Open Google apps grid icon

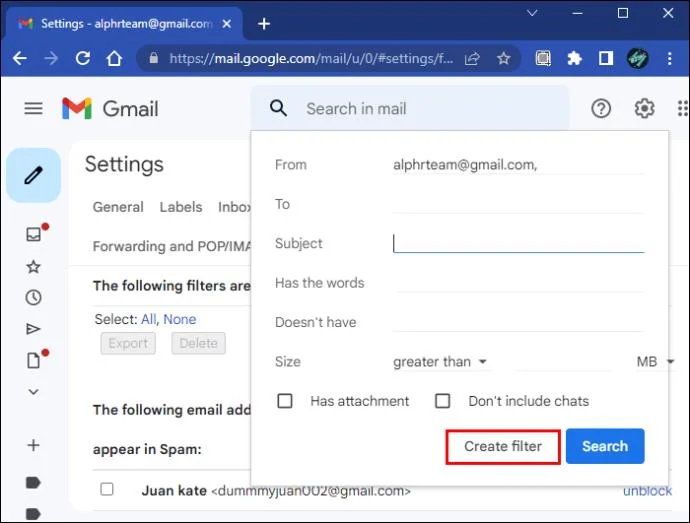(683, 108)
